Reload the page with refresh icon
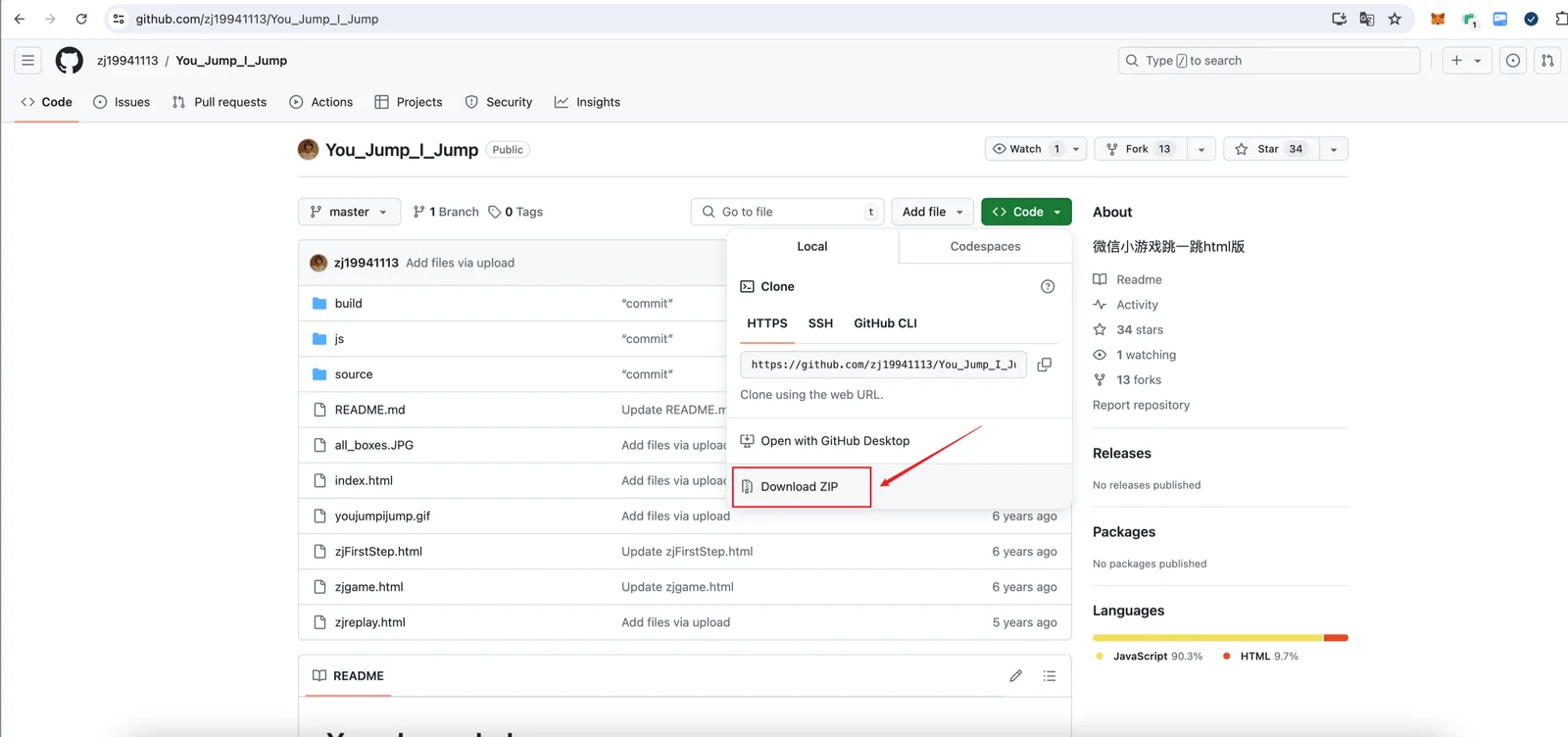This screenshot has height=737, width=1568. click(x=81, y=19)
